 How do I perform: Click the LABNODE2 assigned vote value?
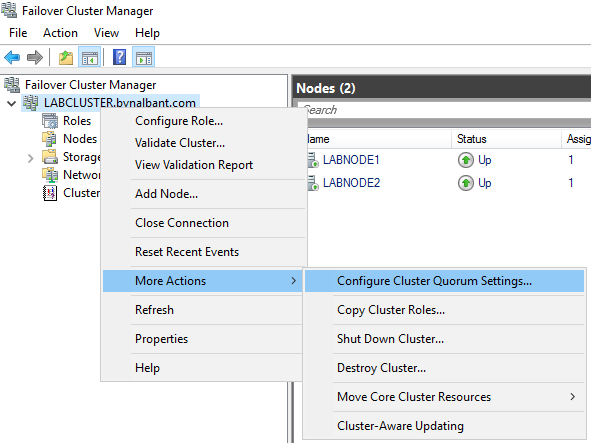pyautogui.click(x=571, y=183)
